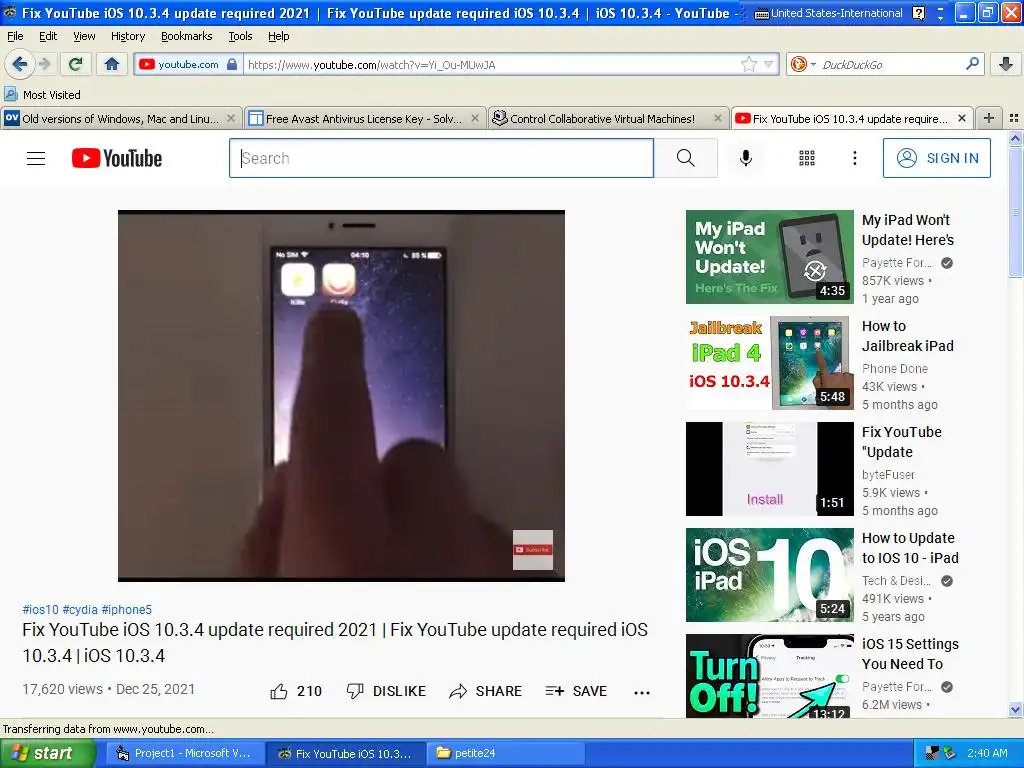Open the Bookmarks menu
Screen dimensions: 1024x768
[x=186, y=36]
